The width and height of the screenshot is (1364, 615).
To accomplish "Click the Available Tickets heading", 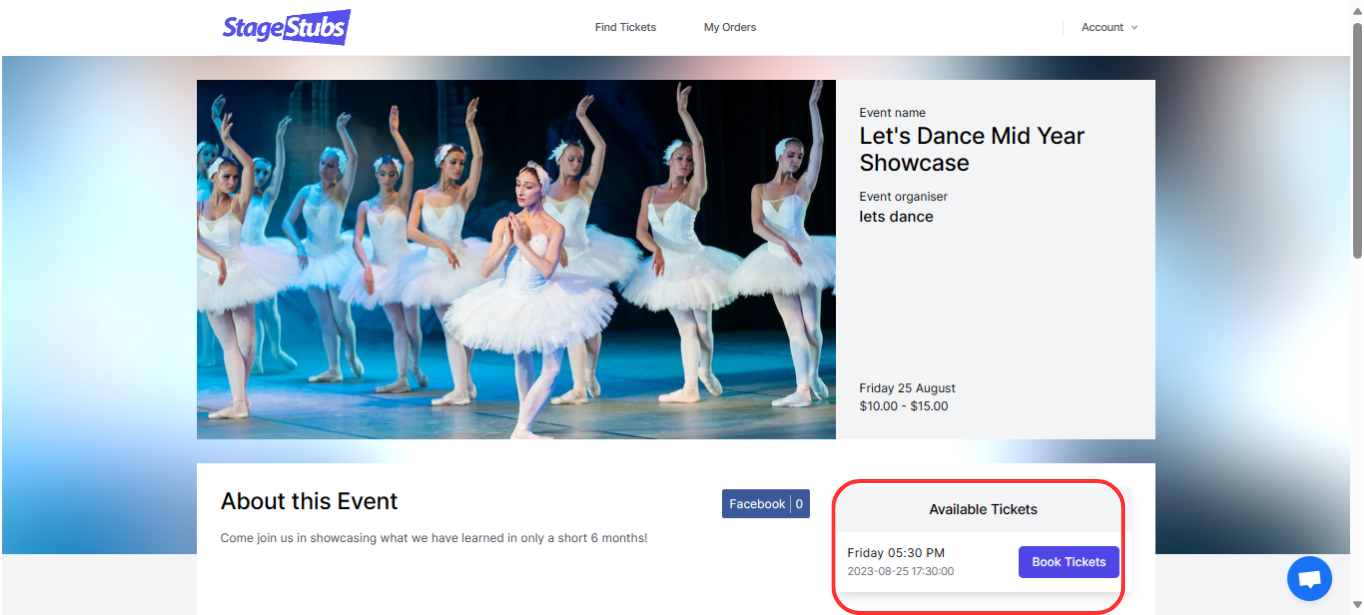I will 982,509.
